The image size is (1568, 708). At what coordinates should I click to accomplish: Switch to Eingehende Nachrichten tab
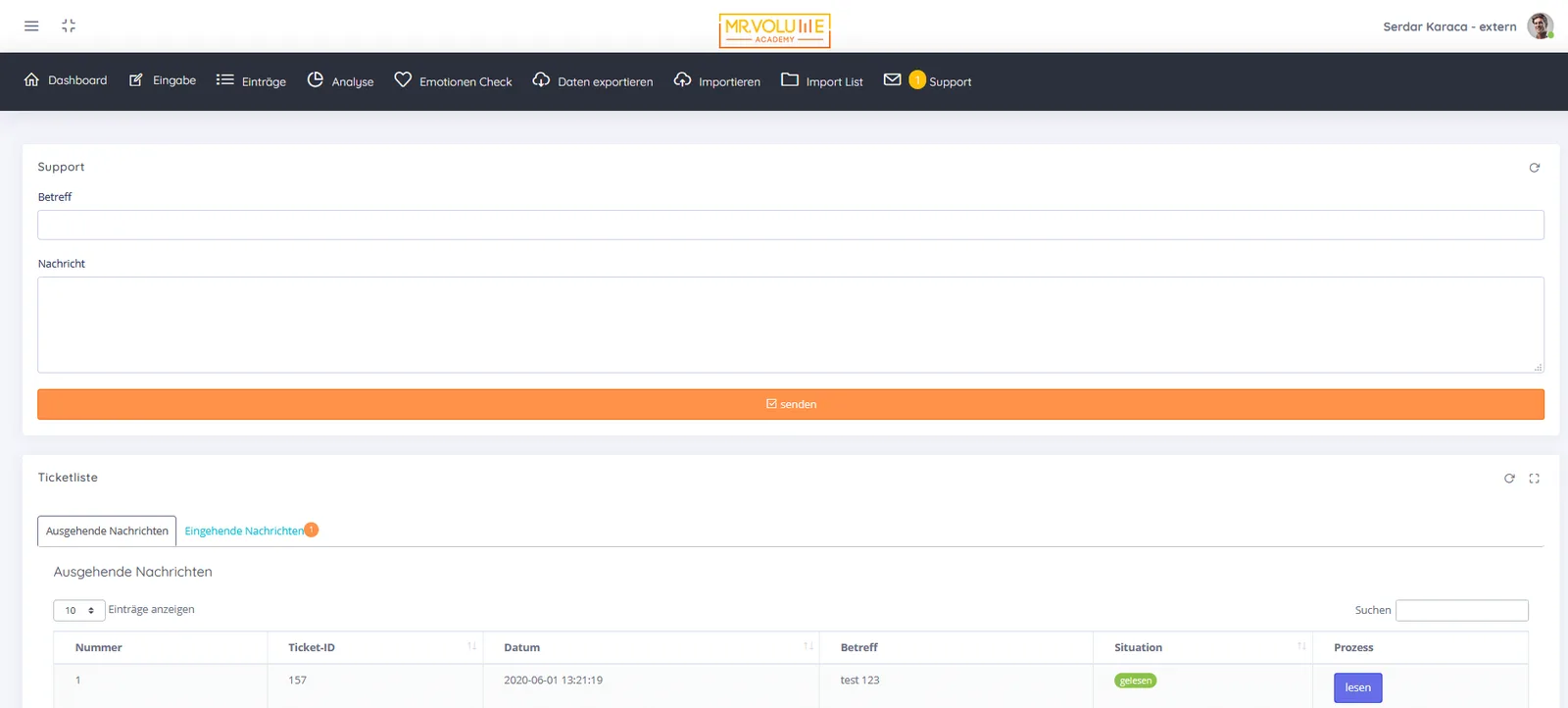pos(245,531)
